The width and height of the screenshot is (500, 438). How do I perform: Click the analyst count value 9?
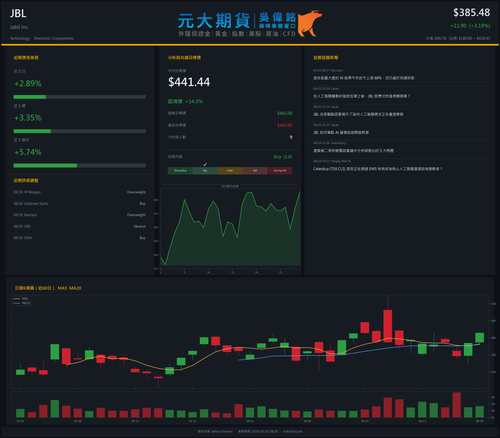point(291,137)
